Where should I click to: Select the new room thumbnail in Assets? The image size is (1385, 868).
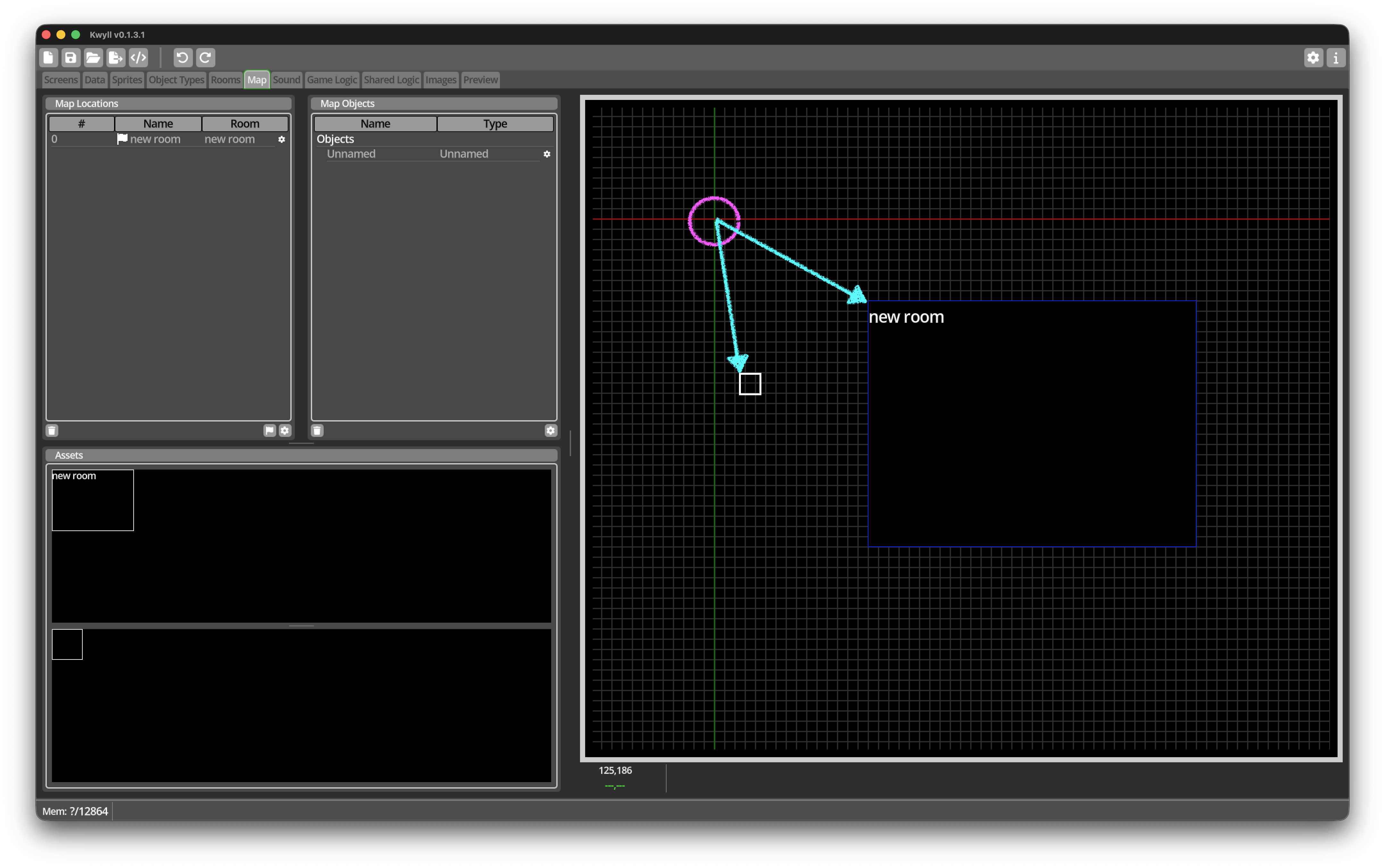[x=92, y=500]
